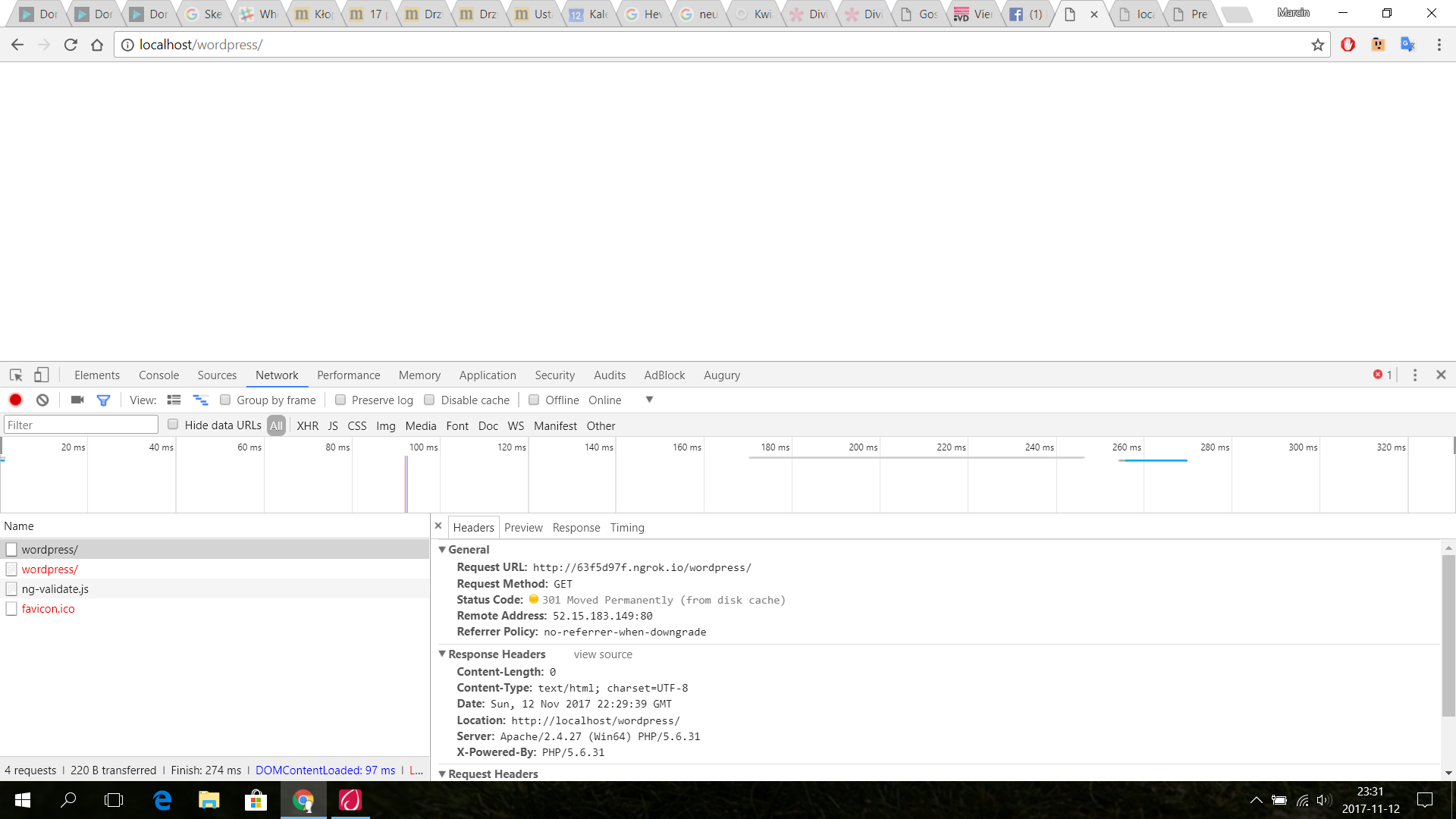Click the browser forward arrow
The image size is (1456, 819).
coord(44,45)
